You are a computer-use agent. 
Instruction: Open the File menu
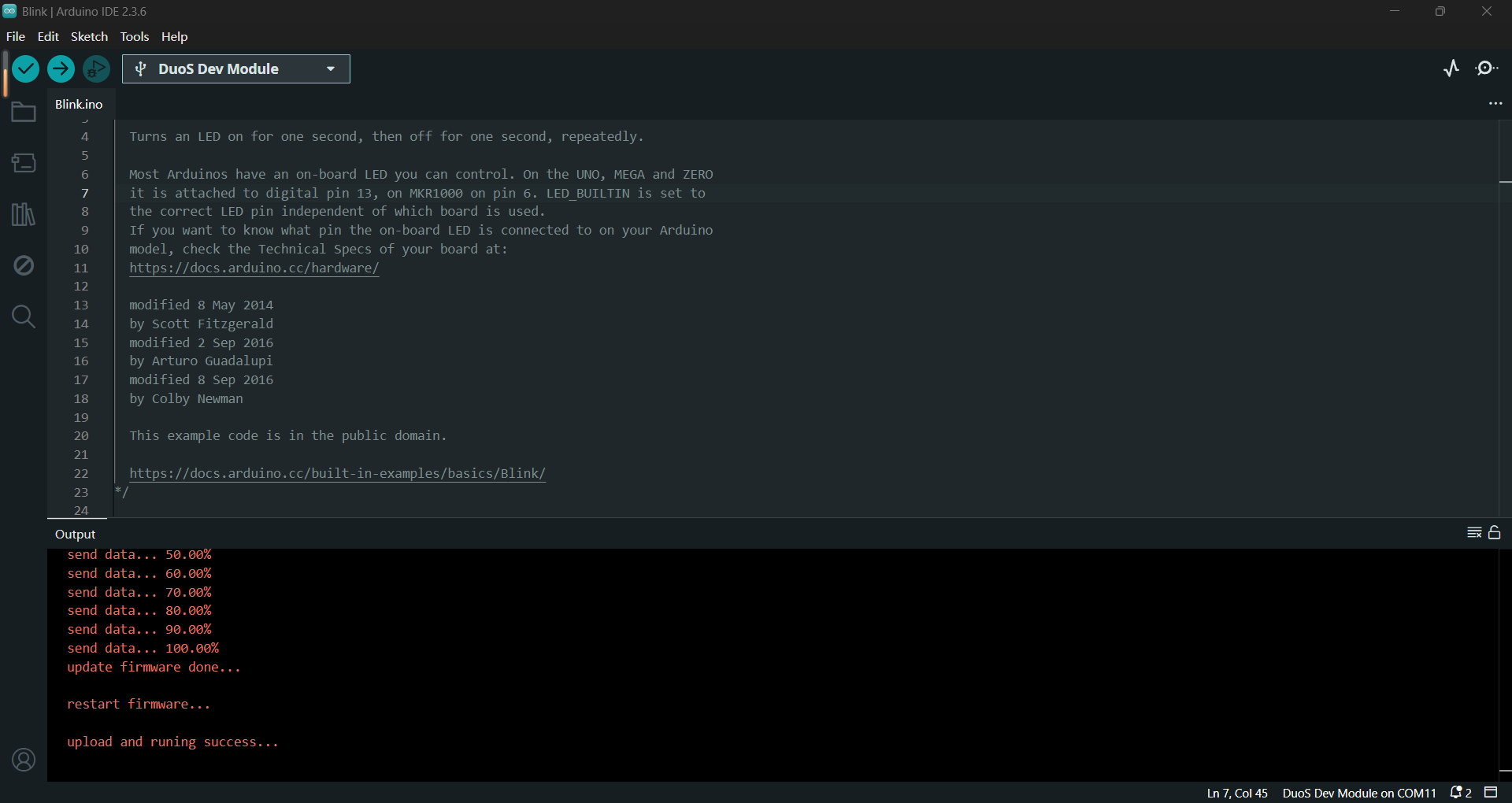(16, 37)
